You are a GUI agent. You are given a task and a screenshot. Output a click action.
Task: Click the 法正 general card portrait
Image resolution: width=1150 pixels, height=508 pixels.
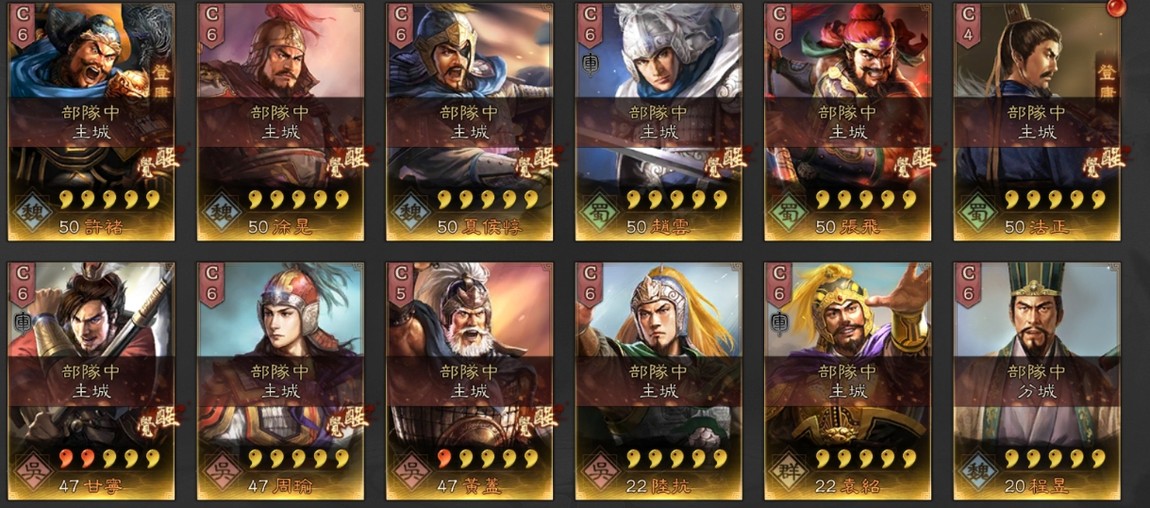(x=1036, y=122)
